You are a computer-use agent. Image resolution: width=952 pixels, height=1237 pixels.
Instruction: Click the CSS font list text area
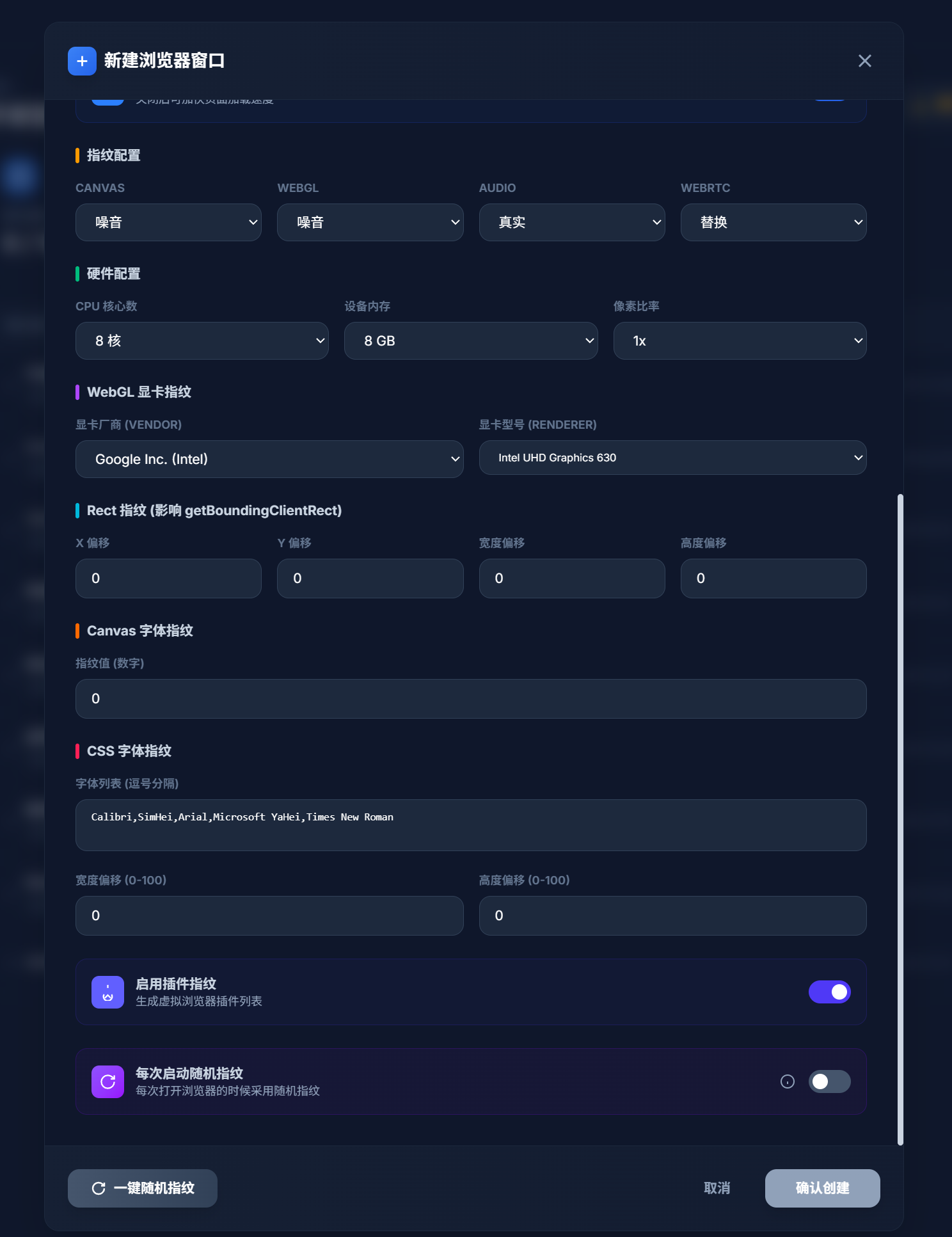click(470, 825)
